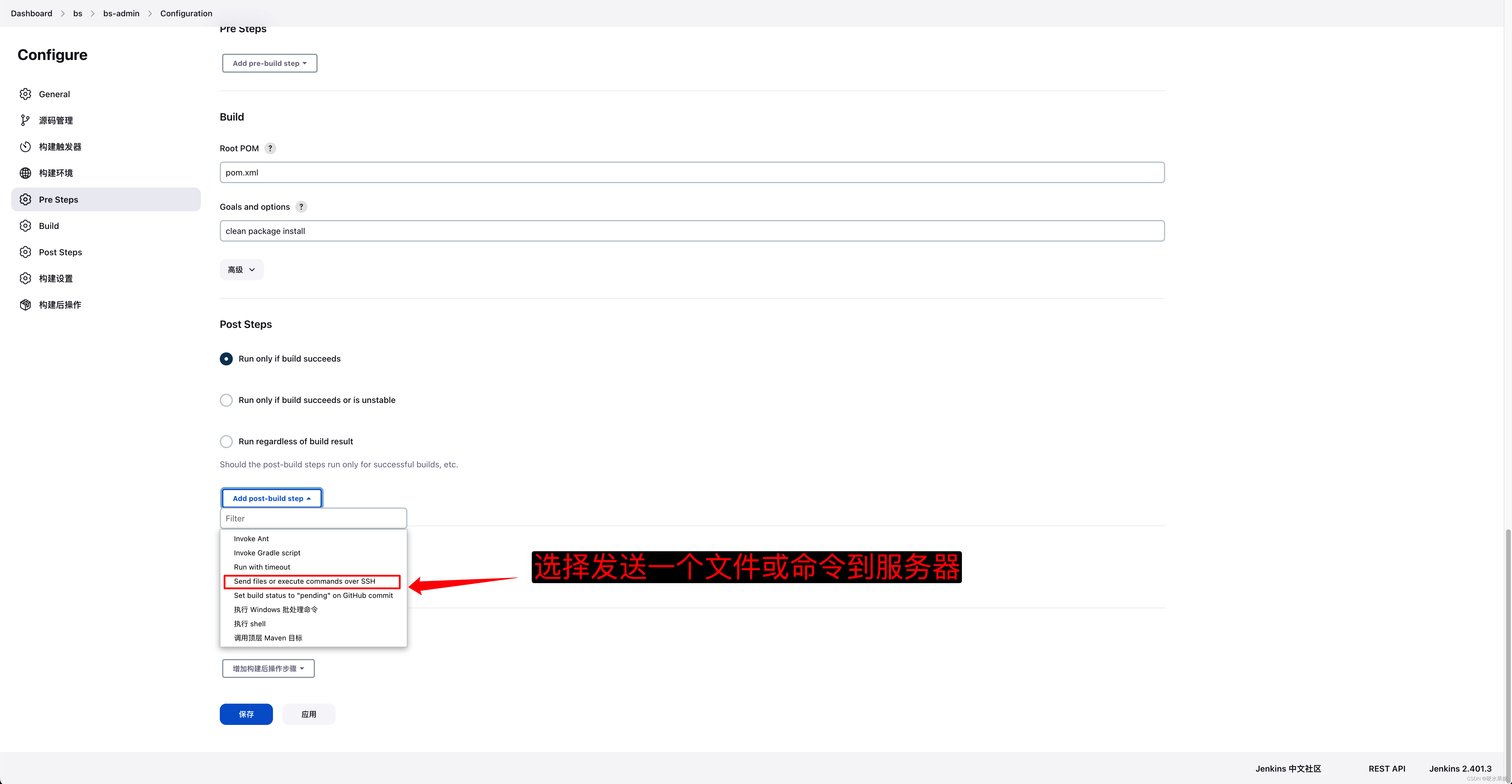This screenshot has height=784, width=1512.
Task: Expand the Add post-build step dropdown
Action: click(x=271, y=498)
